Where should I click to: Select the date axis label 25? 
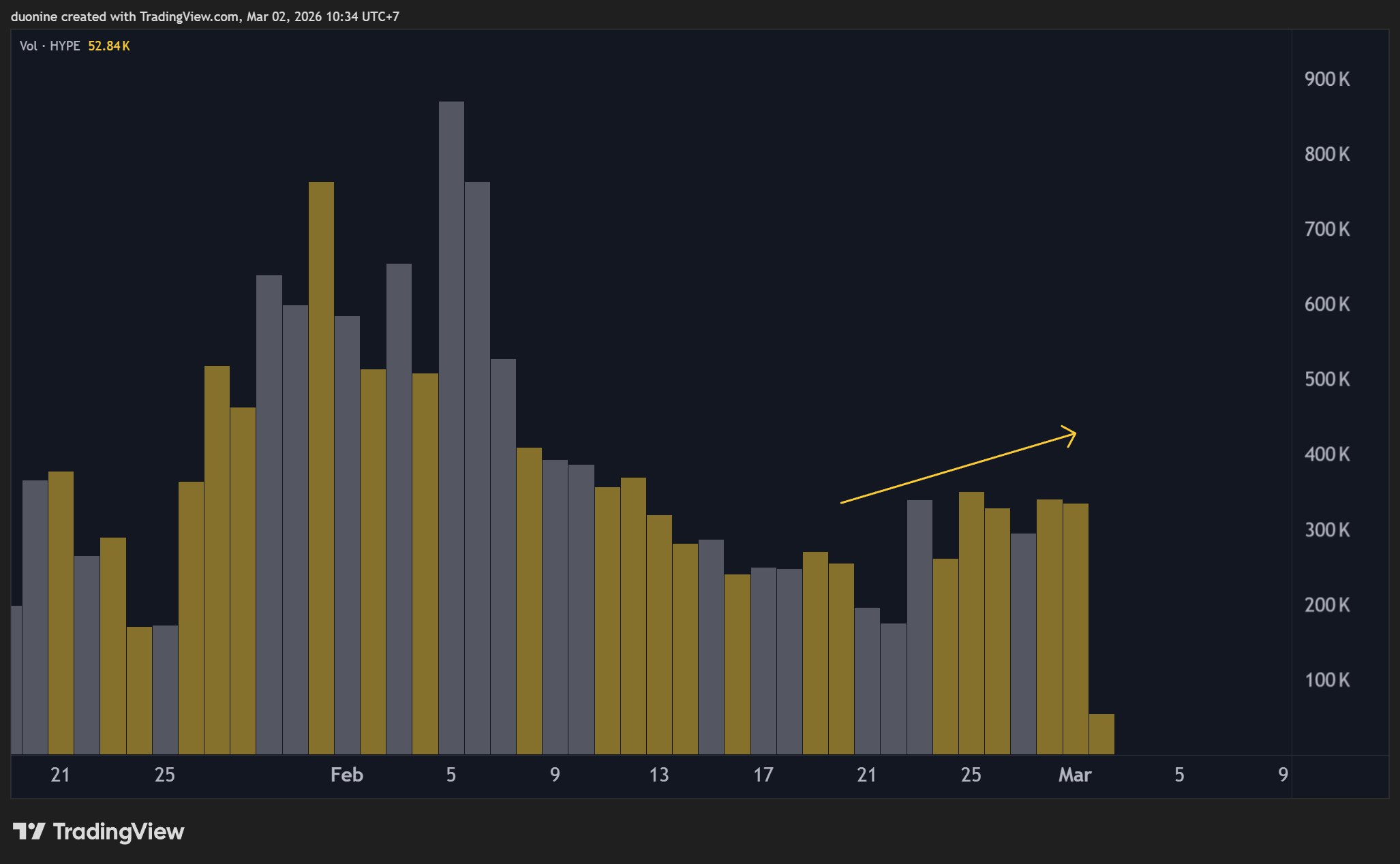(x=164, y=775)
